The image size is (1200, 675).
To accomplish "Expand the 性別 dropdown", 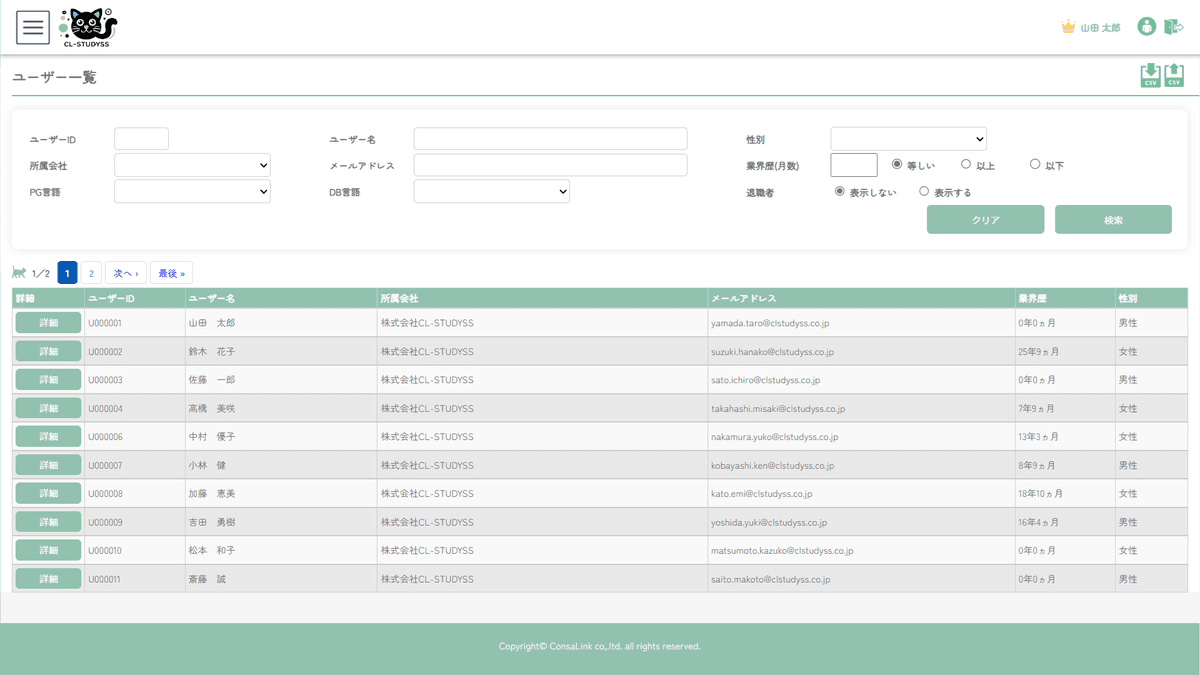I will tap(908, 139).
